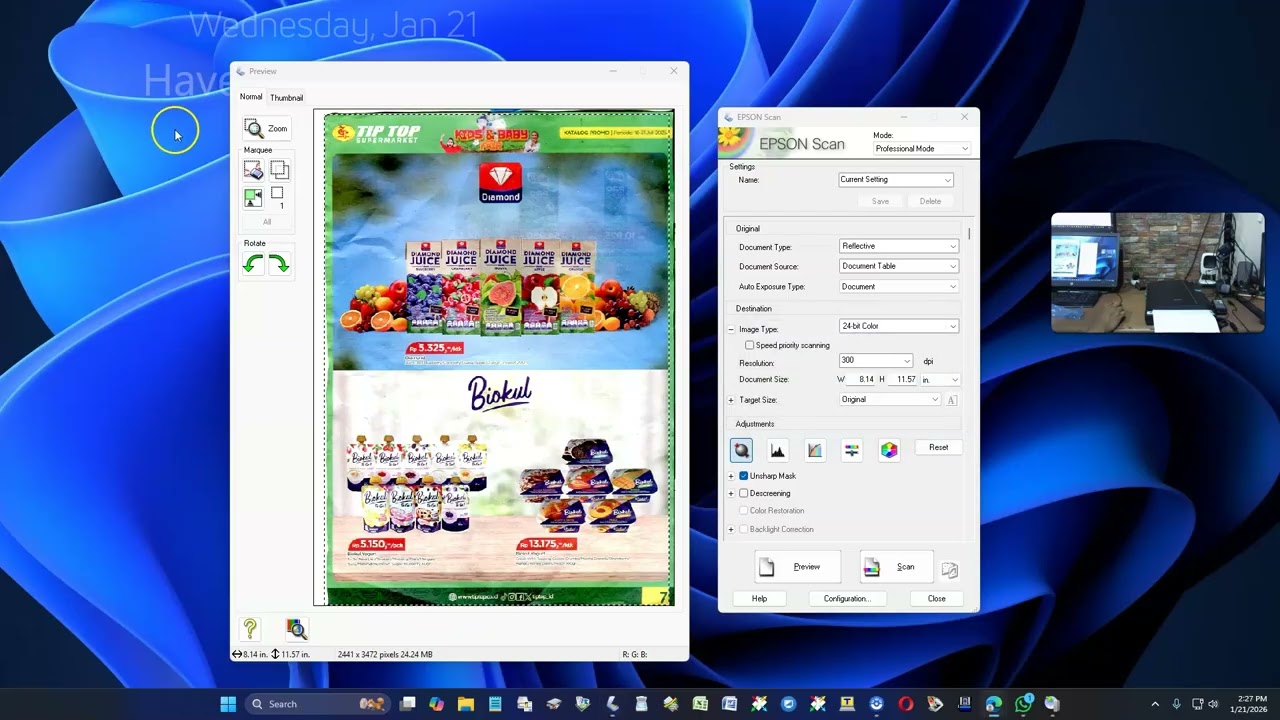Screen dimensions: 1280x720
Task: Start scanning with the Scan button
Action: tap(896, 567)
